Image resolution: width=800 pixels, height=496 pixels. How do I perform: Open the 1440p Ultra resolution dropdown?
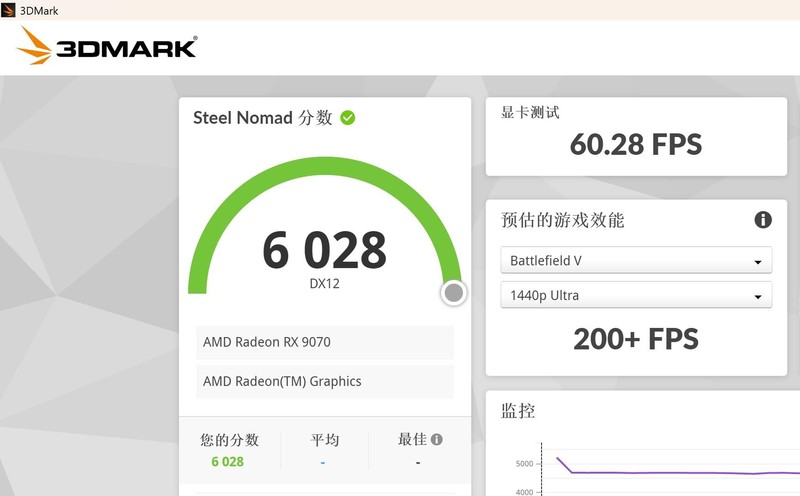636,295
